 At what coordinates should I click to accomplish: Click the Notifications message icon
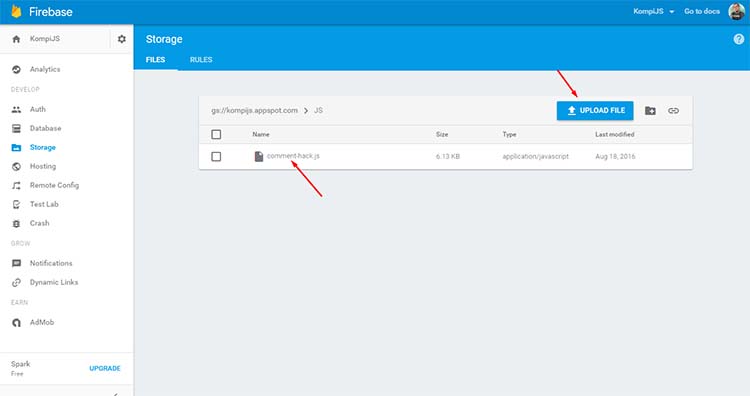tap(16, 264)
